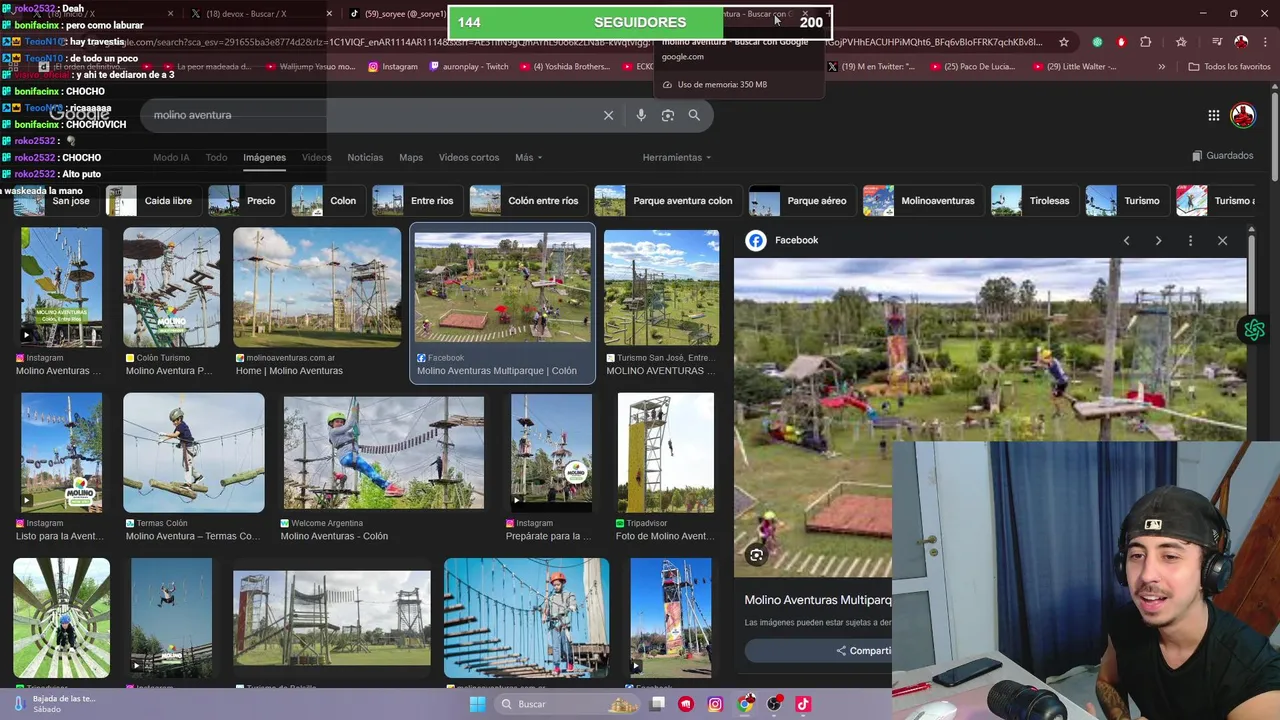Open the Paco De Lucia bookmark
The image size is (1280, 720).
click(x=972, y=67)
